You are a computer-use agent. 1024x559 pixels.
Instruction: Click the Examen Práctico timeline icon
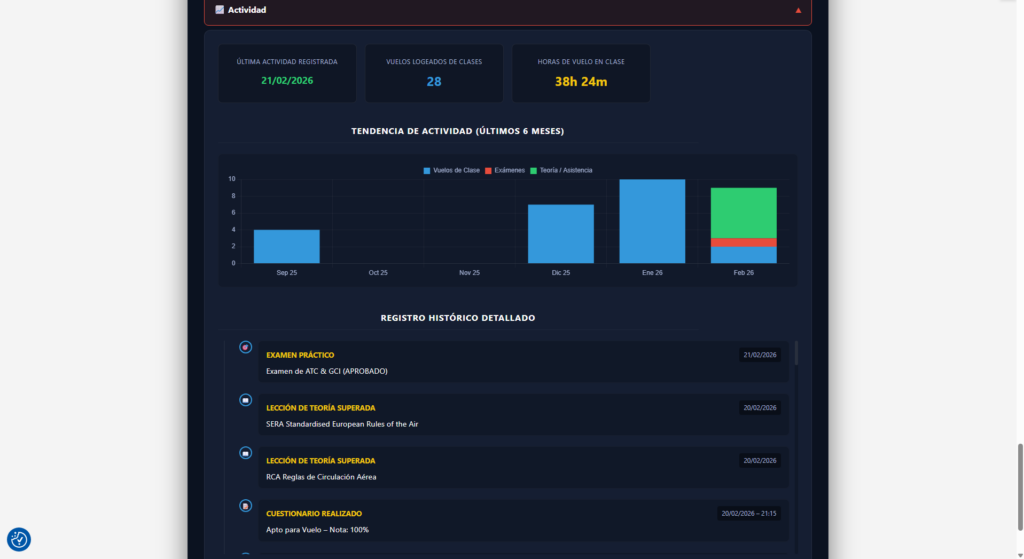245,347
